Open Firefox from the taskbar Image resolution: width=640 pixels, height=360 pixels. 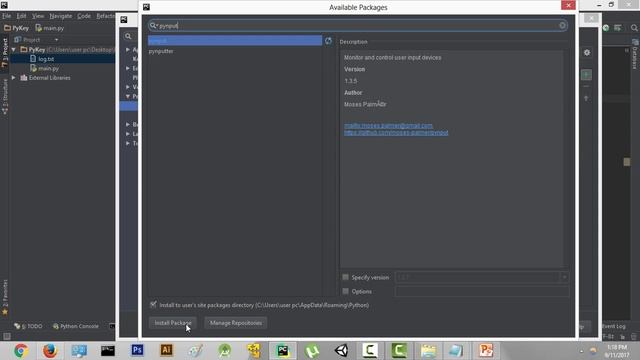50,351
